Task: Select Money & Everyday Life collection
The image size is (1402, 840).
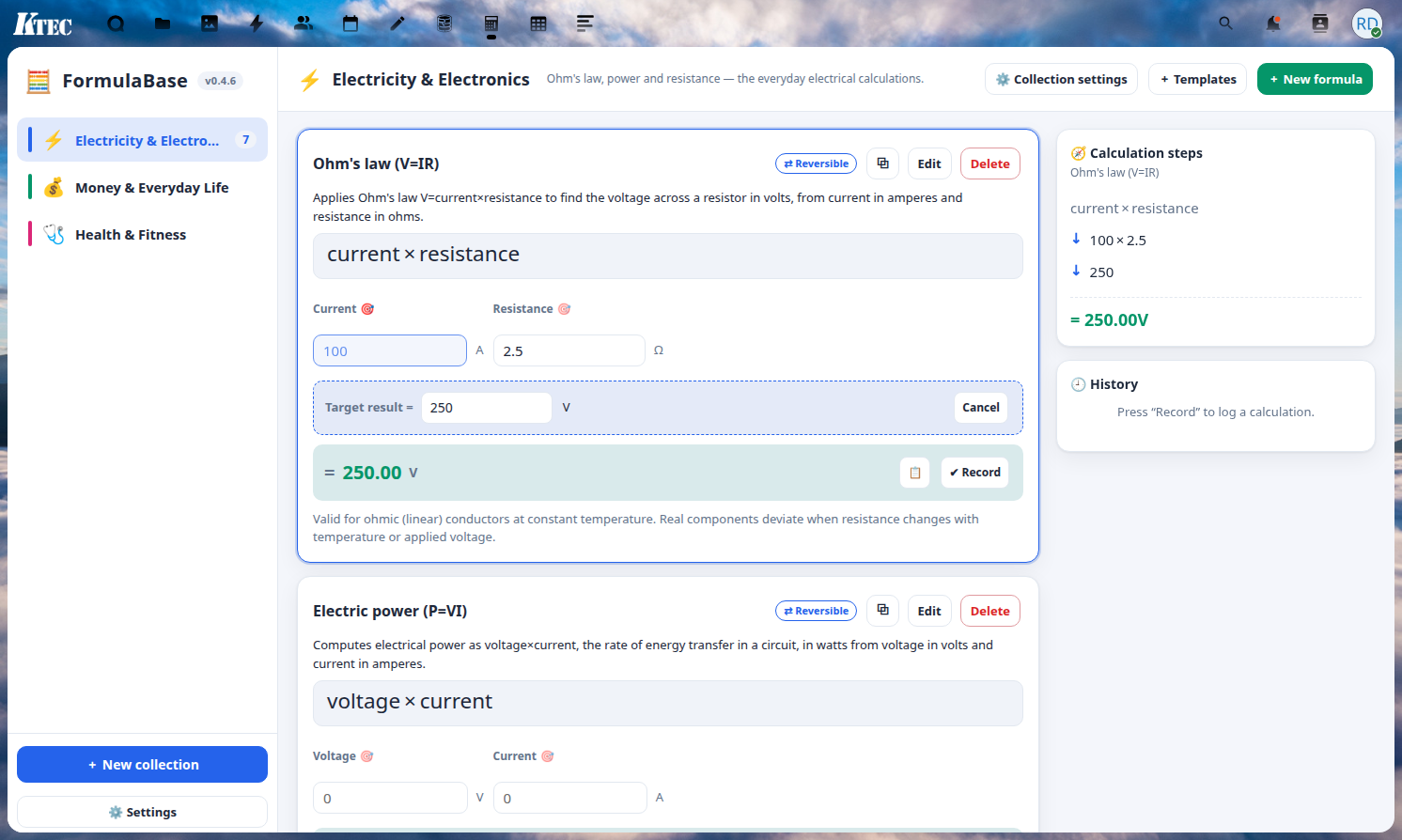Action: coord(142,187)
